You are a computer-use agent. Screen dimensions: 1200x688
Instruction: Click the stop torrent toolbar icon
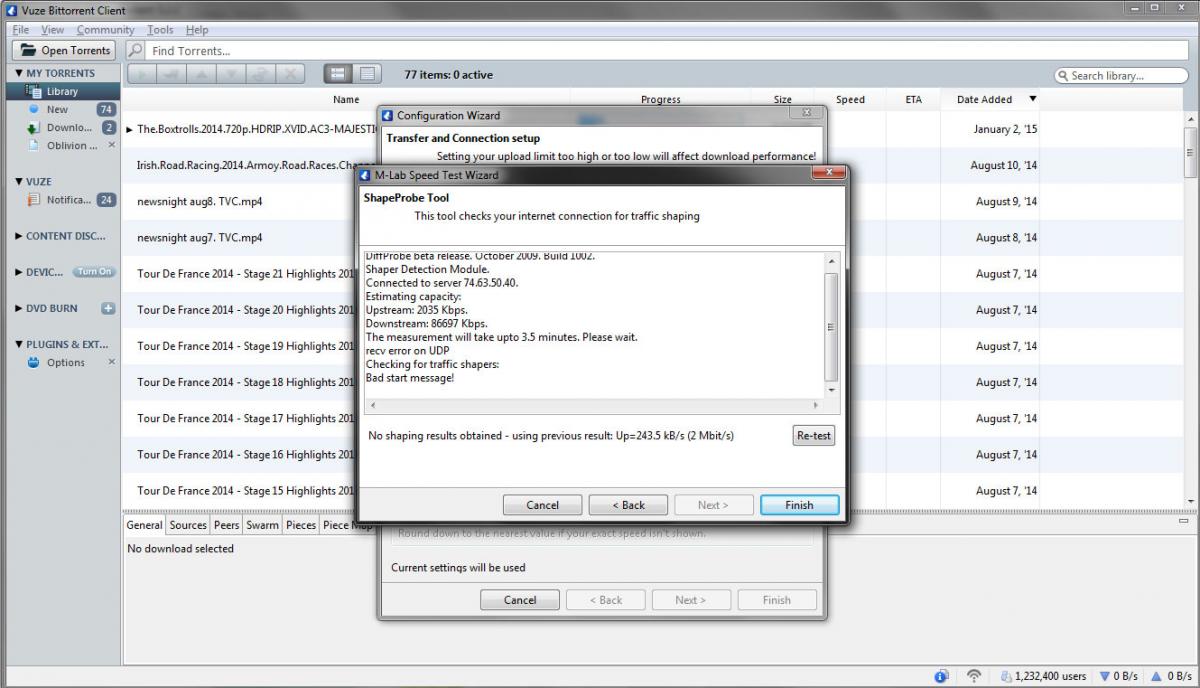(170, 74)
